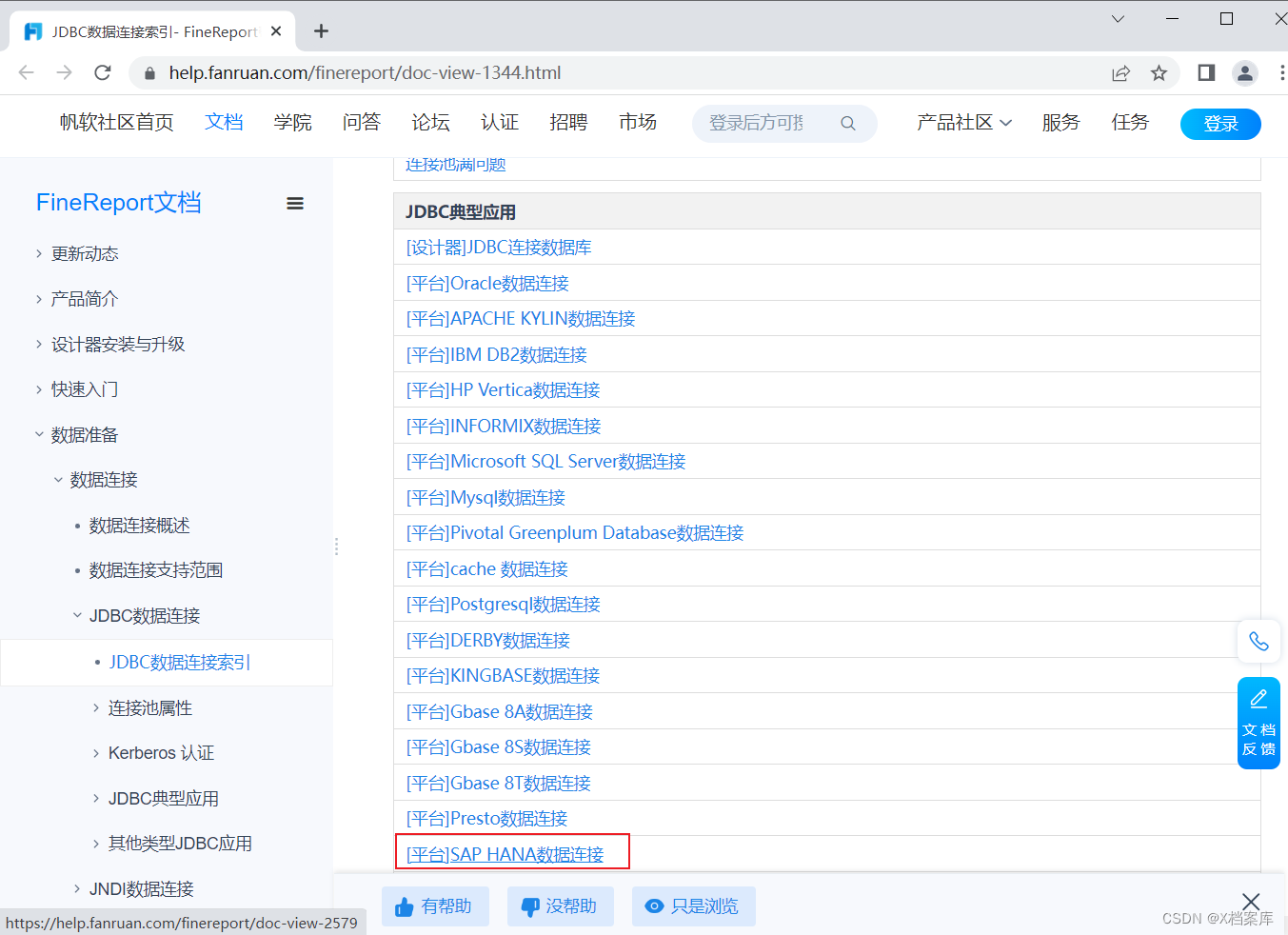Open 数据连接支持范围 in the sidebar
1288x935 pixels.
click(x=155, y=570)
